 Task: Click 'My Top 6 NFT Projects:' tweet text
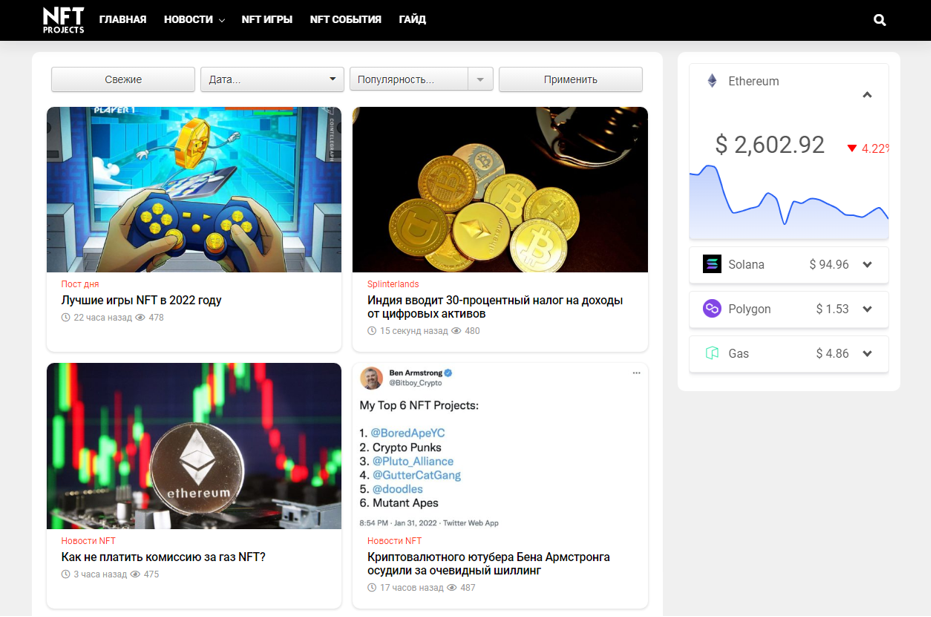[x=419, y=405]
